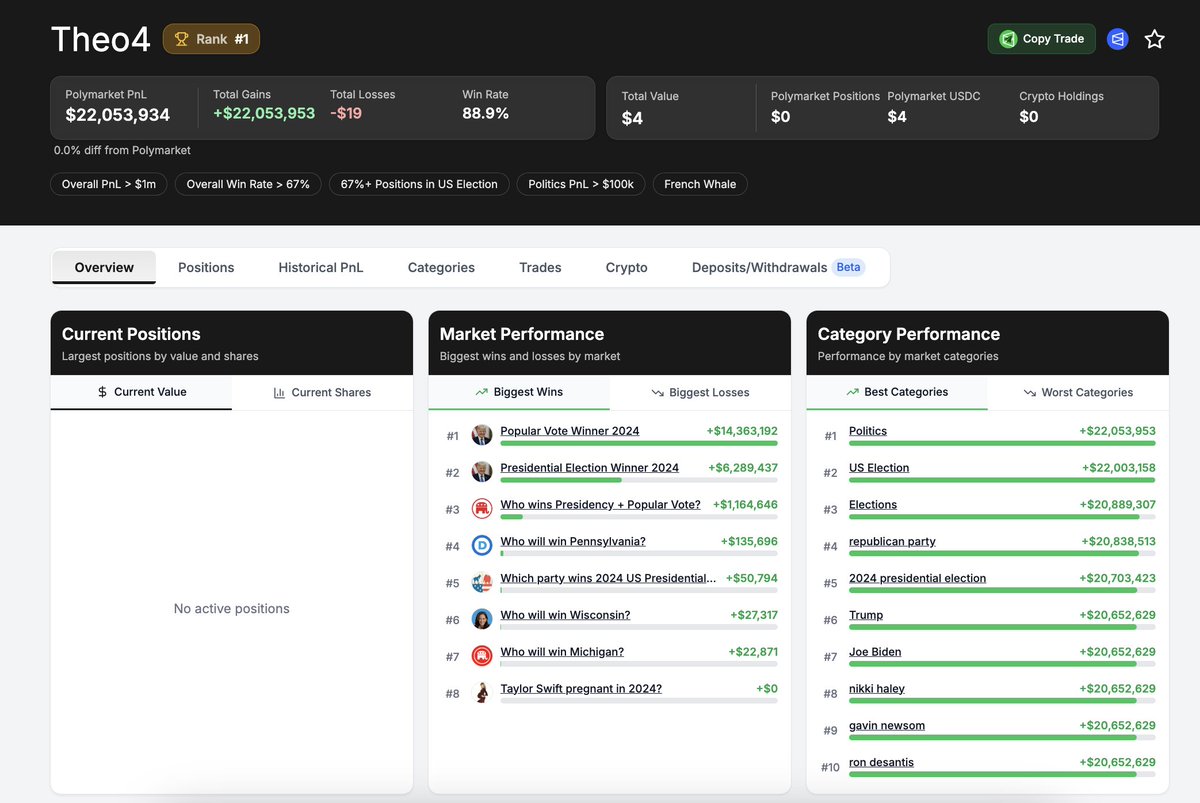Click the star favorite icon
This screenshot has height=803, width=1200.
pyautogui.click(x=1154, y=39)
